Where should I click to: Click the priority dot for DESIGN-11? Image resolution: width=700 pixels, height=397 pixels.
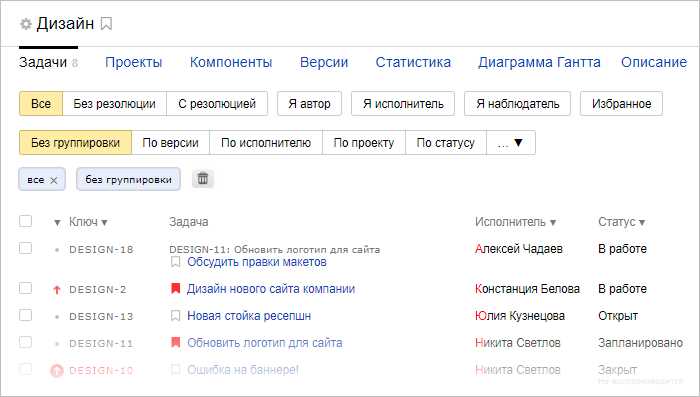[57, 344]
